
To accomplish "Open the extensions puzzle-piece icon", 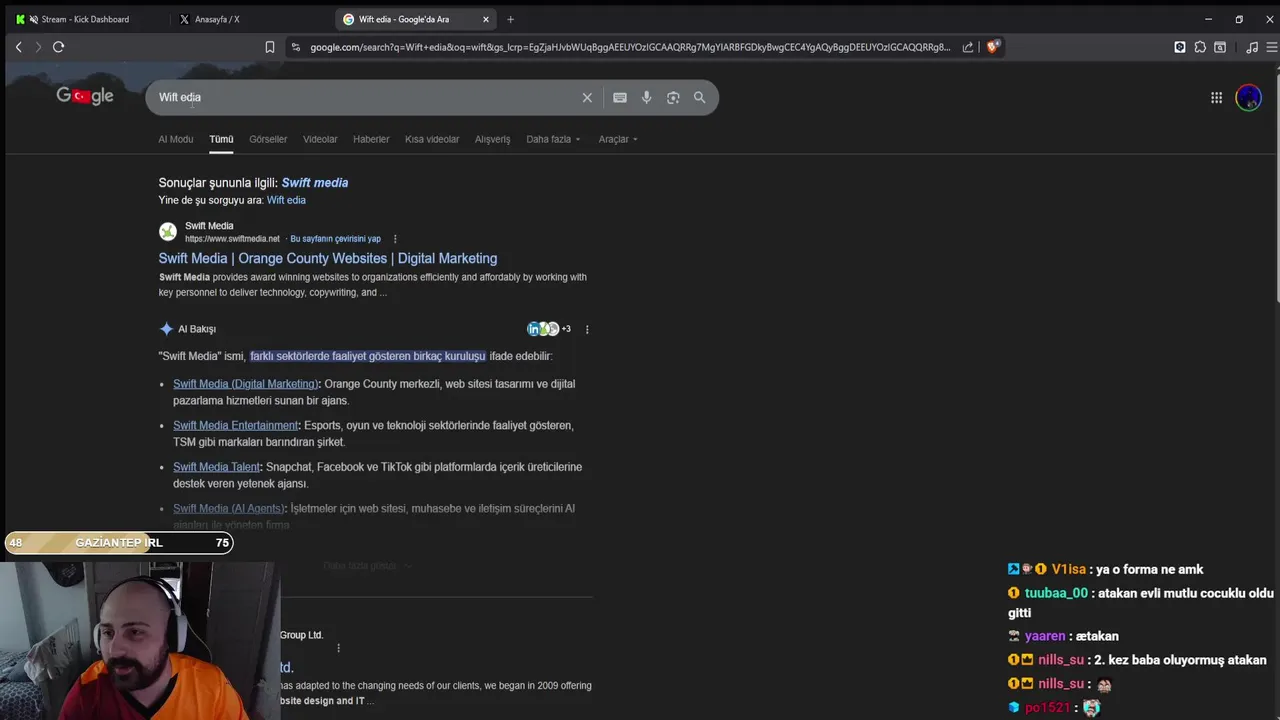I will point(1200,47).
